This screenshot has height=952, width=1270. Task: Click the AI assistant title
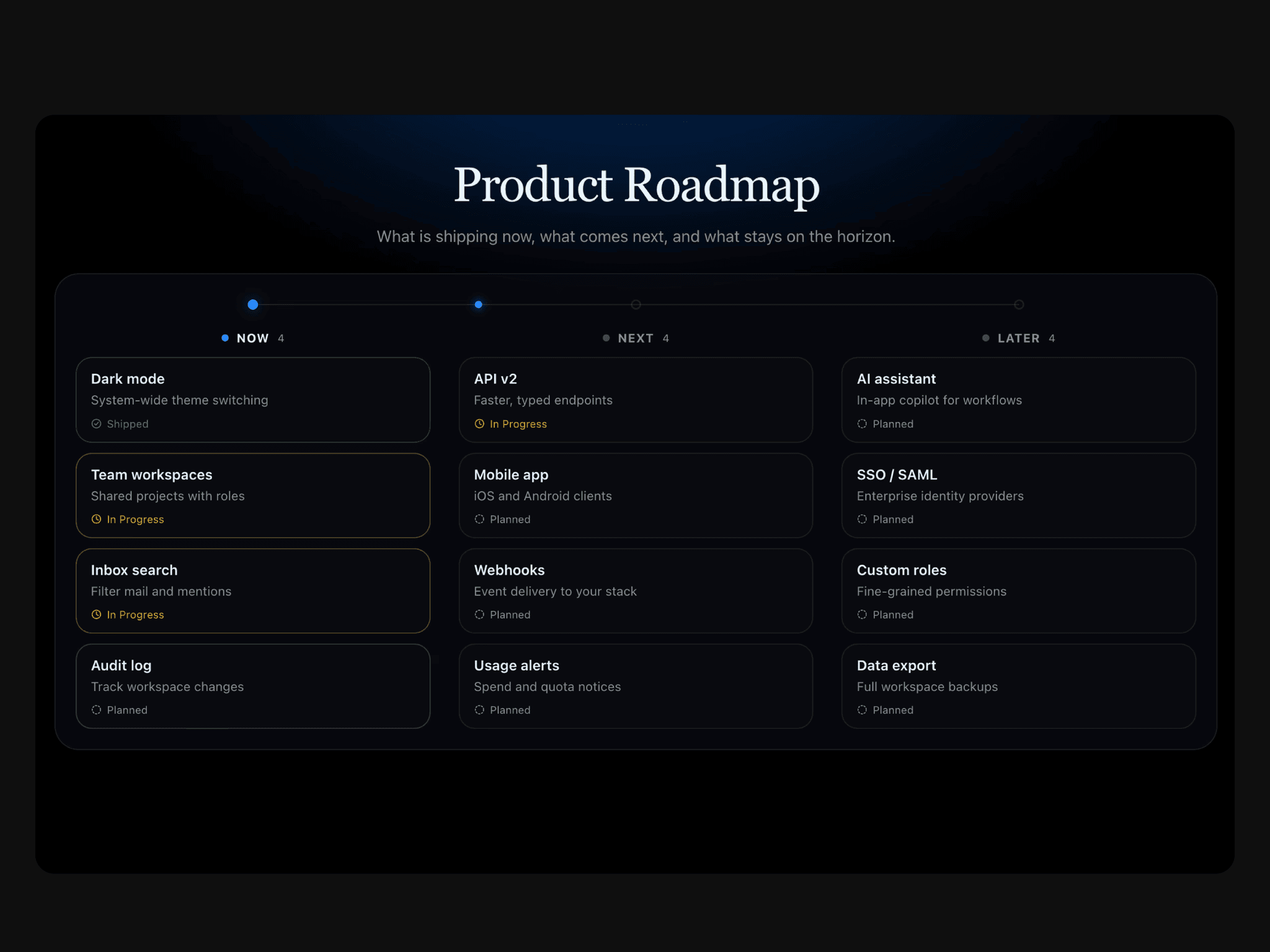point(897,379)
